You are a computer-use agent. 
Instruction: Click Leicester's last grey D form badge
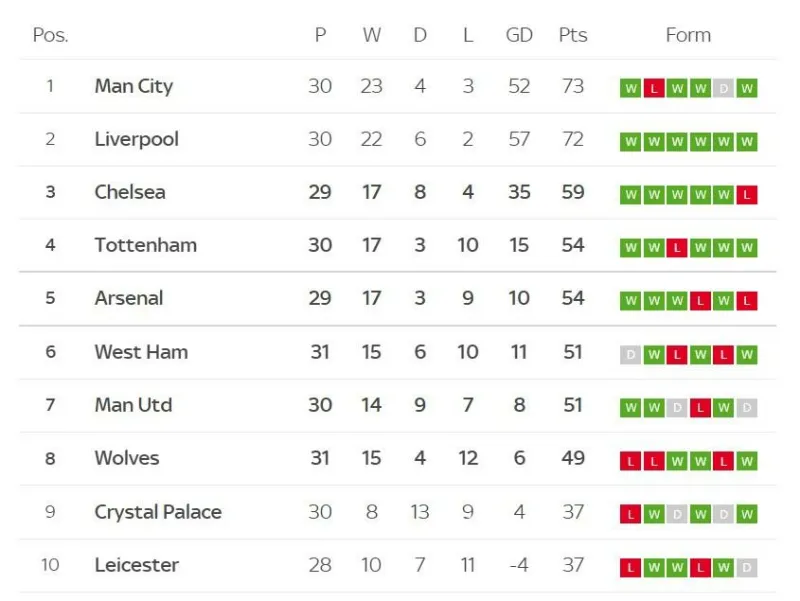[x=747, y=567]
